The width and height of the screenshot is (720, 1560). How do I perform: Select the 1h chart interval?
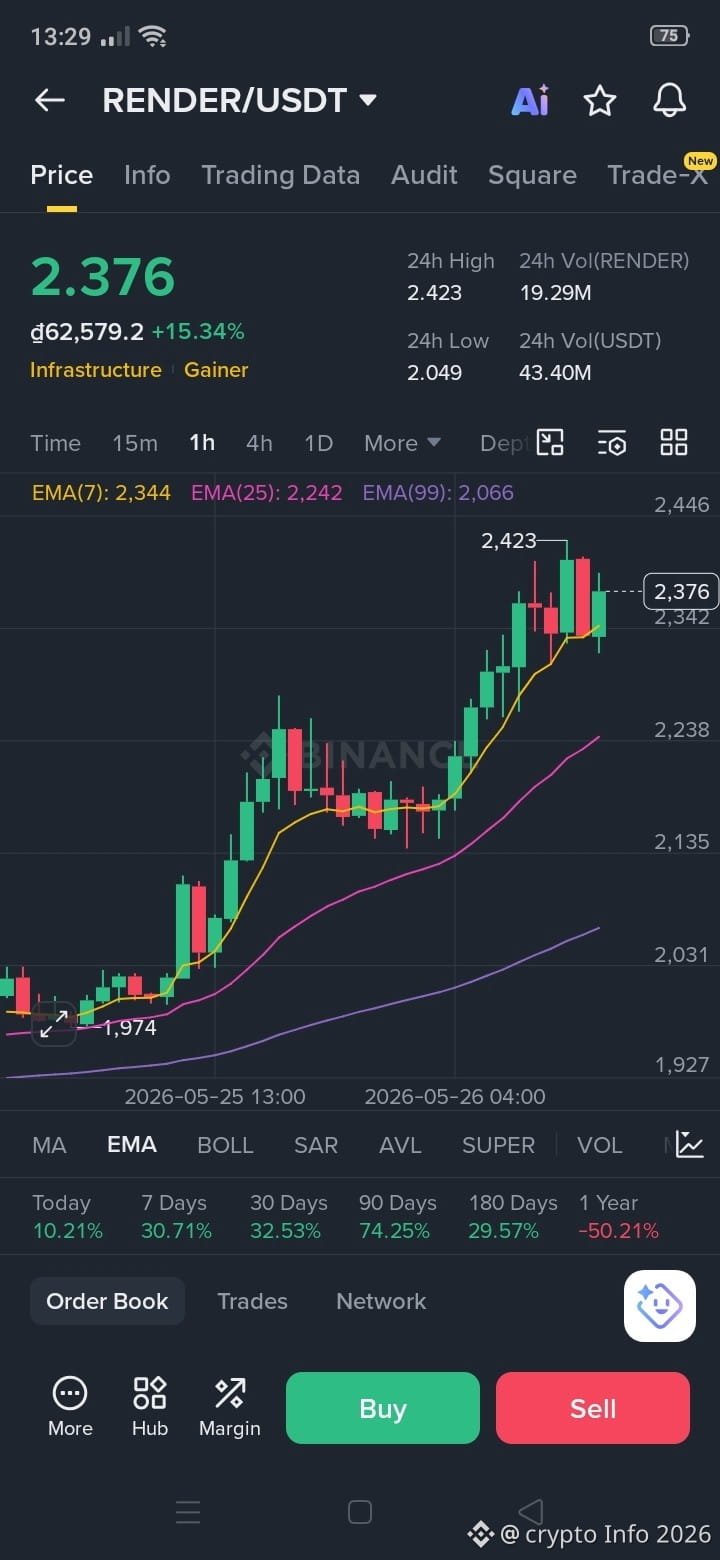[202, 443]
